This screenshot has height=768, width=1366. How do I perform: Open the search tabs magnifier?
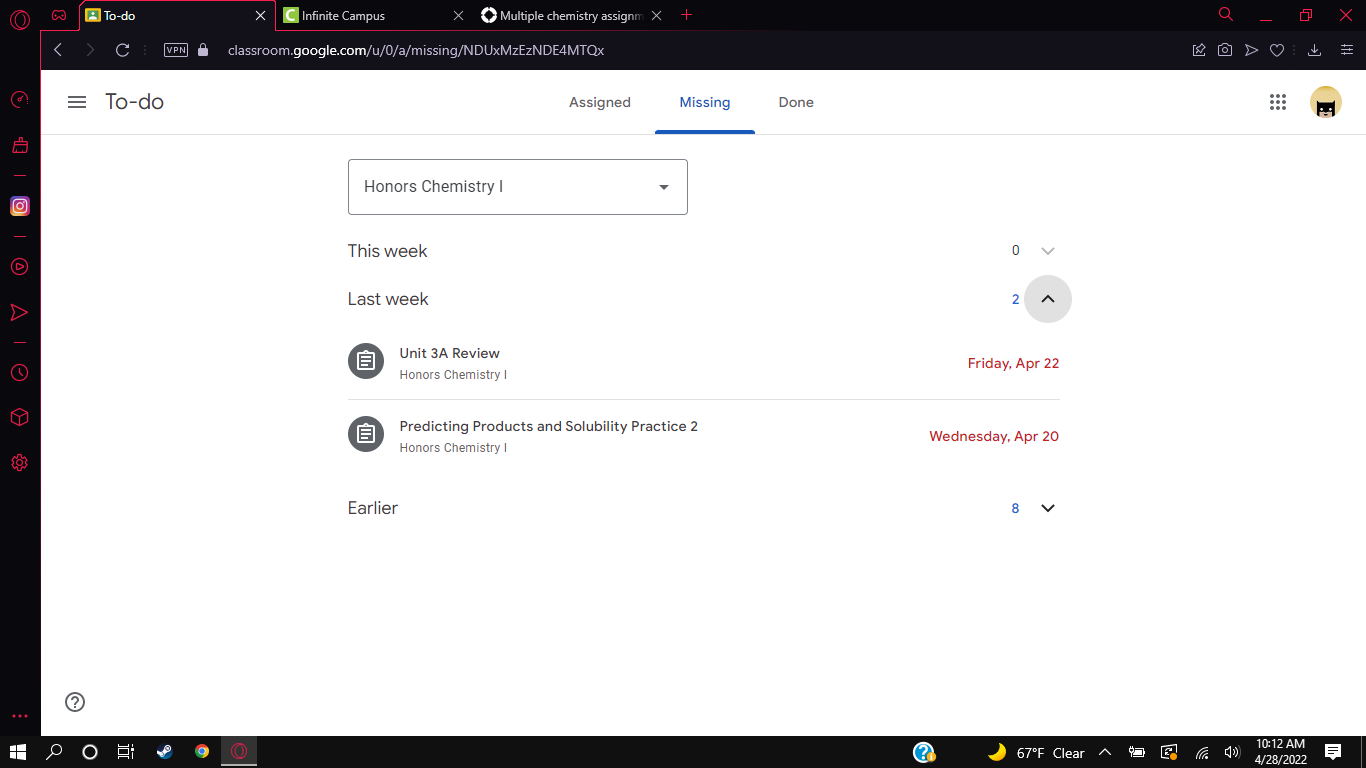[1226, 15]
